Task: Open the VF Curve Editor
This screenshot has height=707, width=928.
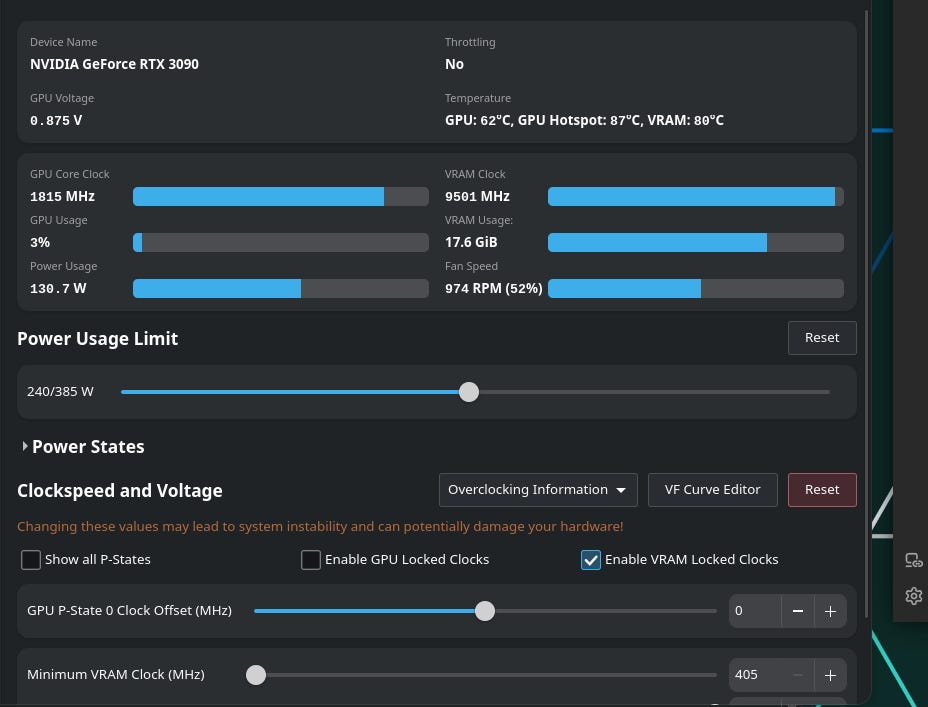Action: 713,490
